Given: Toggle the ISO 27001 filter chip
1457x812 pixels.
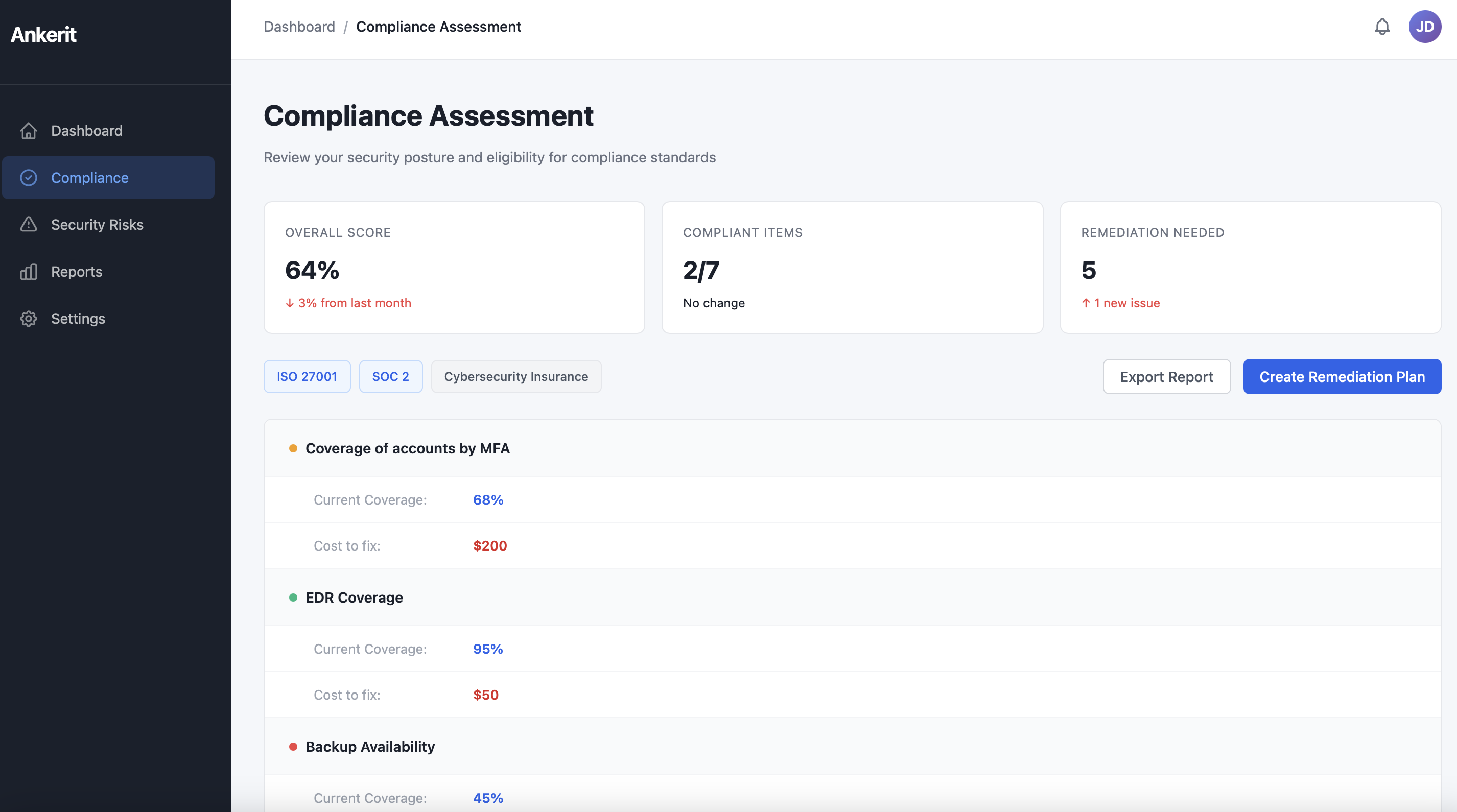Looking at the screenshot, I should coord(307,376).
